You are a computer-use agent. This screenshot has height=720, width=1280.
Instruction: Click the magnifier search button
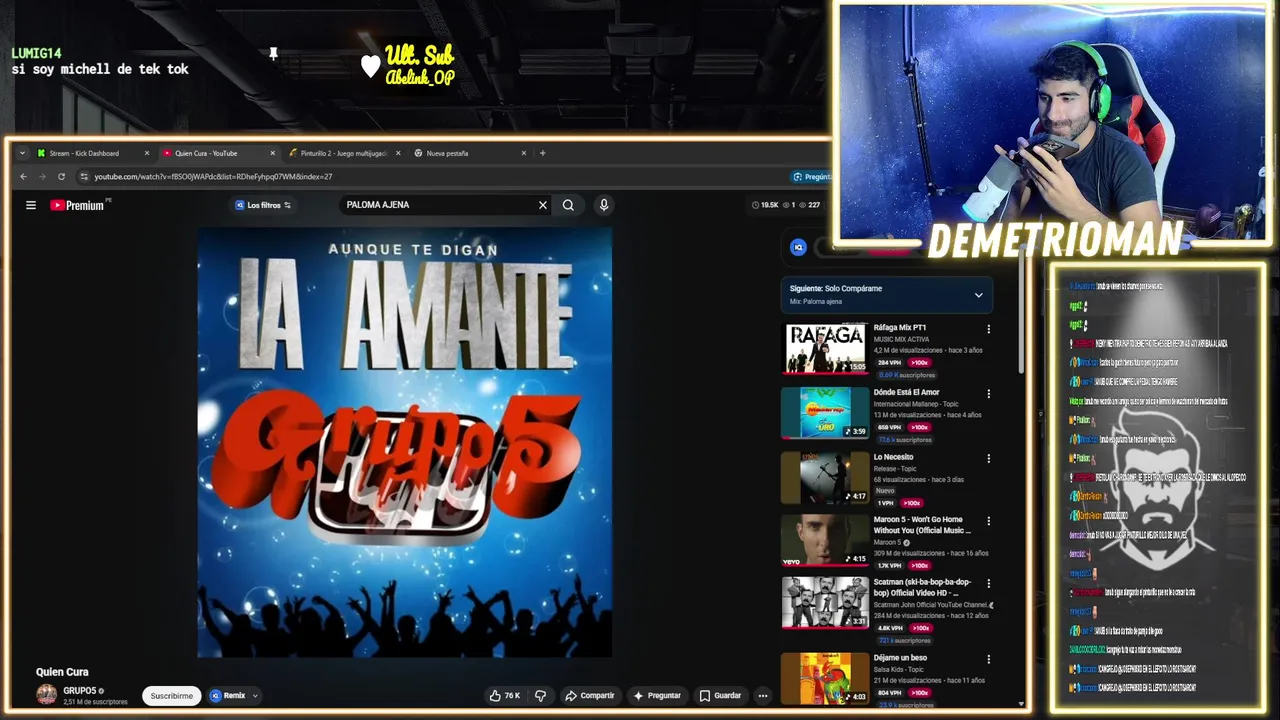coord(568,205)
